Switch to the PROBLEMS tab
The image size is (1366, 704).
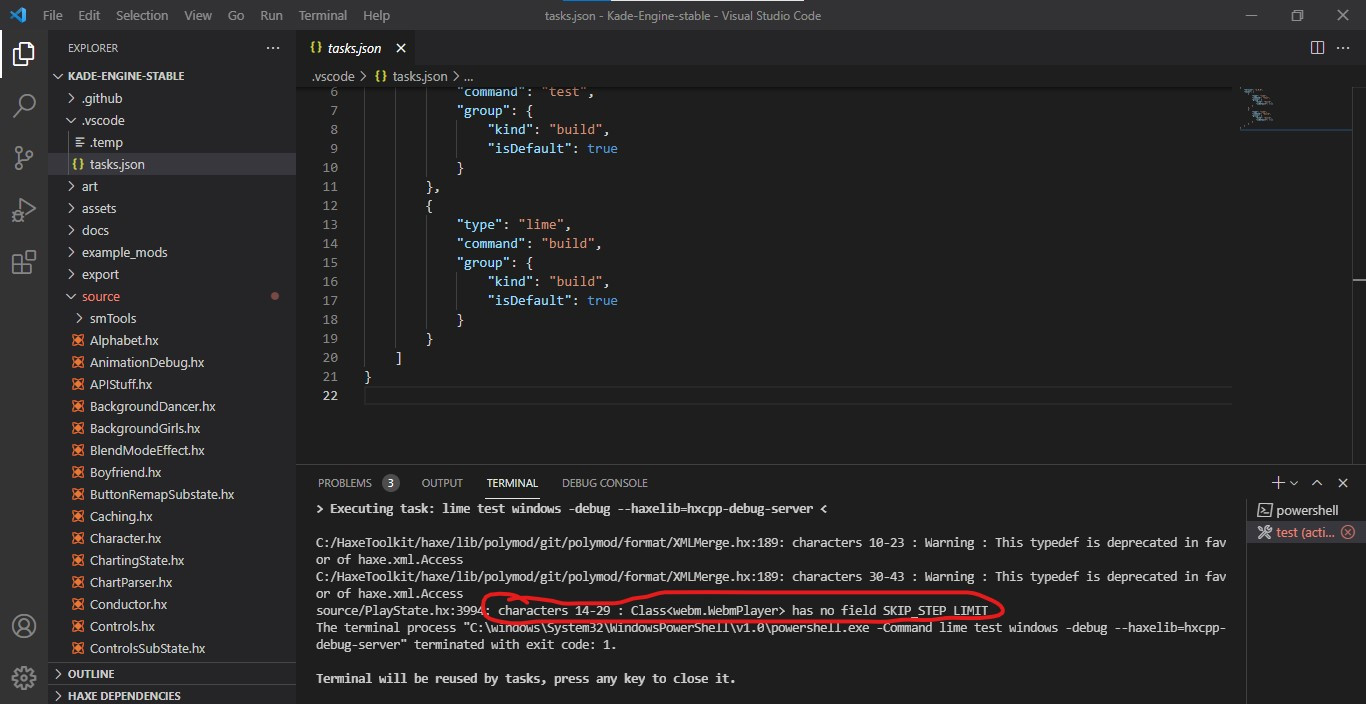pyautogui.click(x=347, y=482)
